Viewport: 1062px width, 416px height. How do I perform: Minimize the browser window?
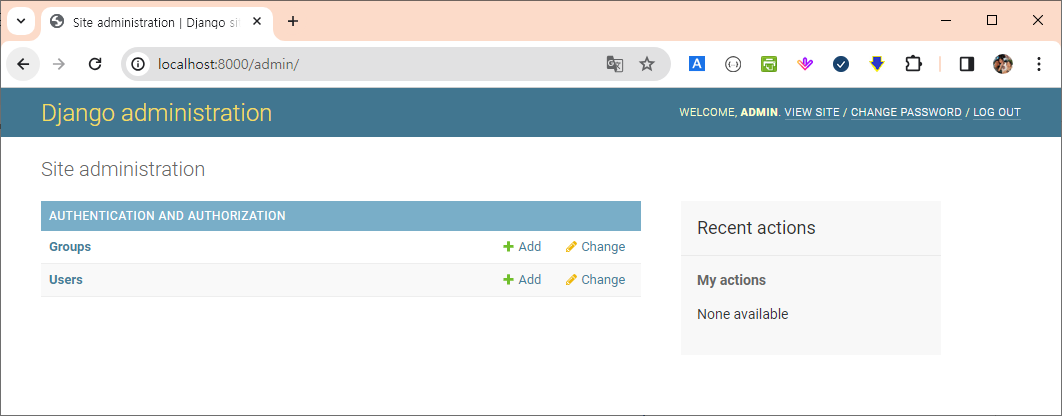tap(946, 21)
